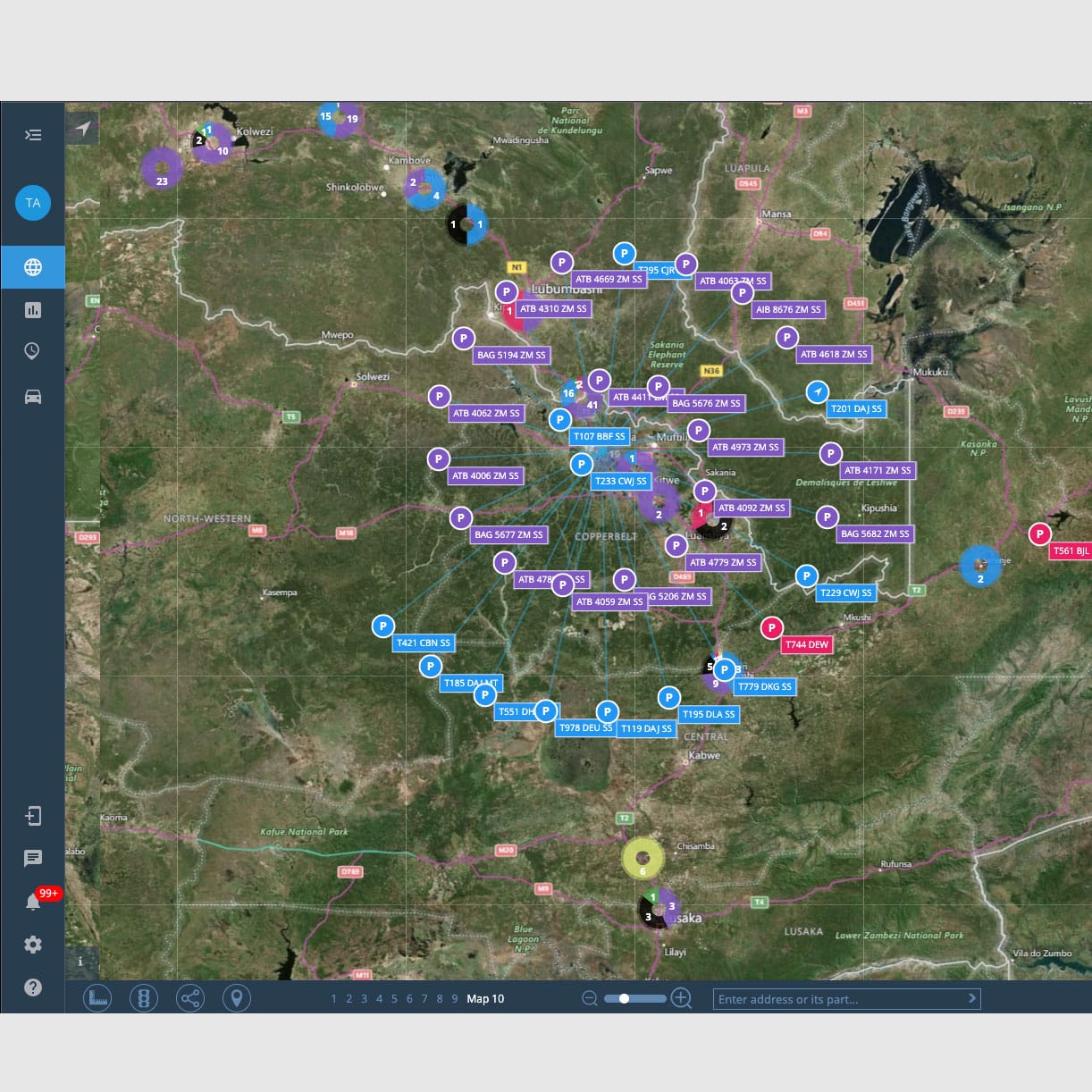This screenshot has width=1092, height=1092.
Task: Expand the sidebar menu
Action: point(33,135)
